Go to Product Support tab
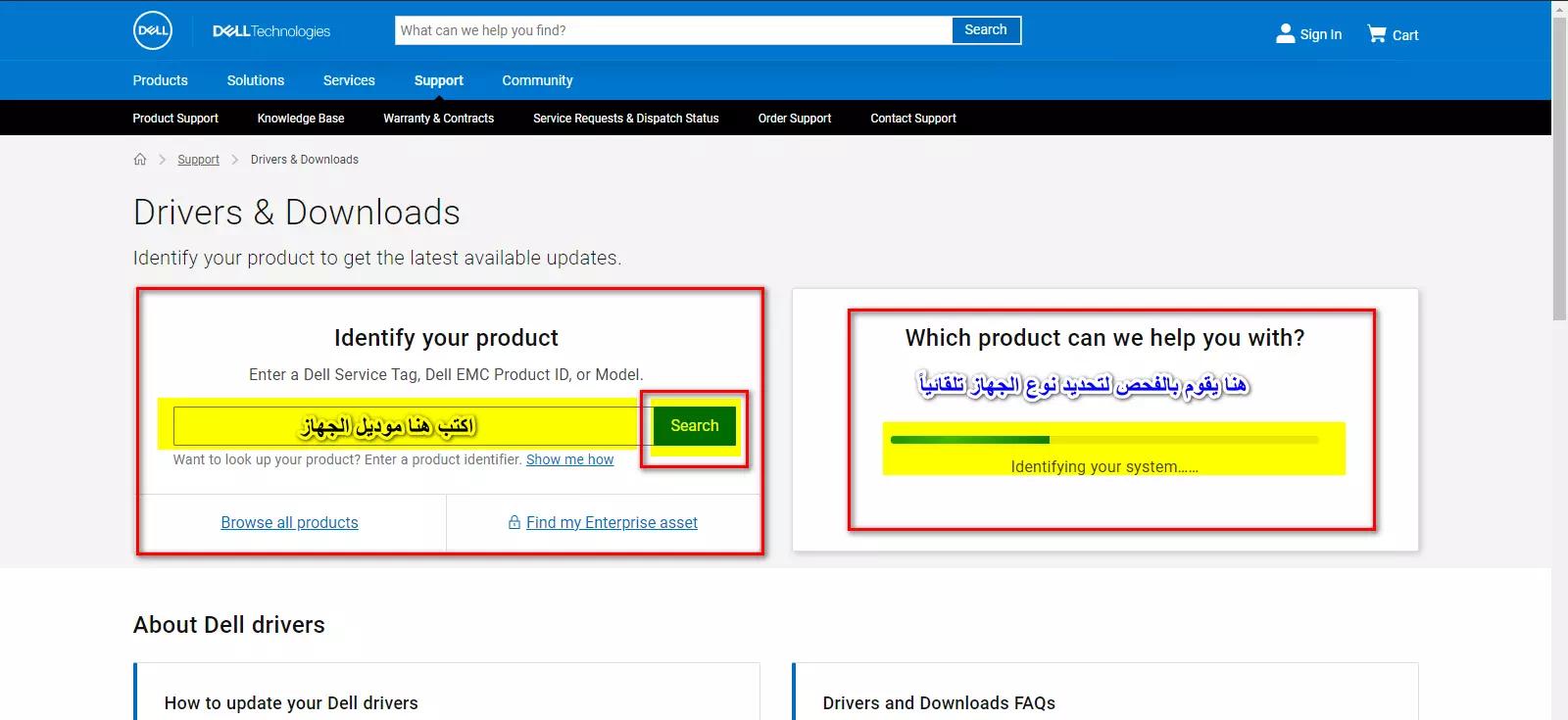1568x720 pixels. (x=175, y=118)
